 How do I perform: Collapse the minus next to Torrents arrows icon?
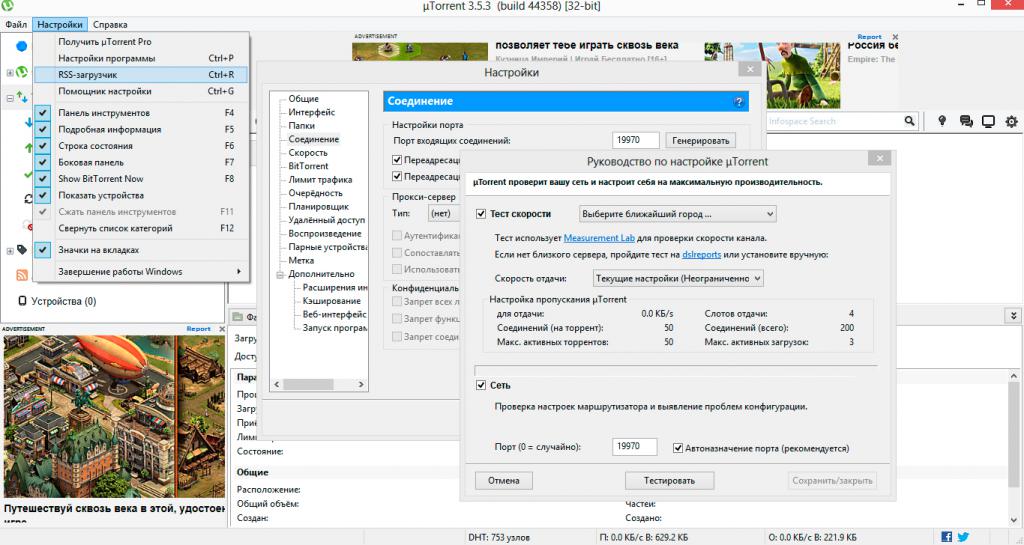[x=10, y=98]
